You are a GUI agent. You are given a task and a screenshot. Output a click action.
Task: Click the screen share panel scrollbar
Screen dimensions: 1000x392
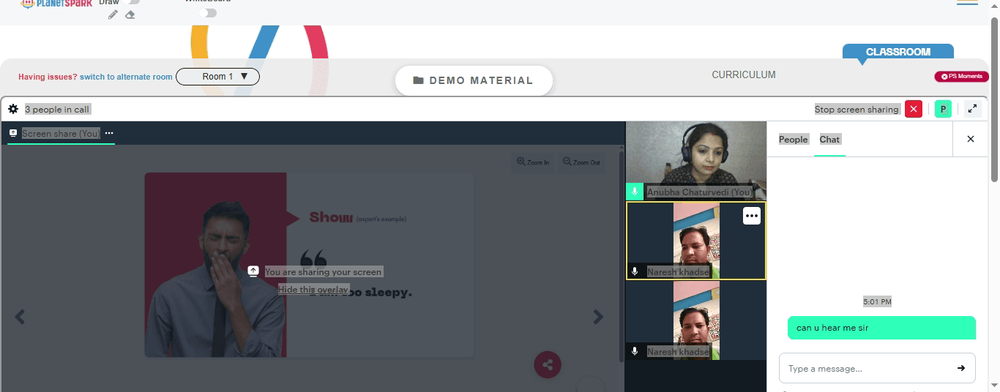pyautogui.click(x=622, y=255)
